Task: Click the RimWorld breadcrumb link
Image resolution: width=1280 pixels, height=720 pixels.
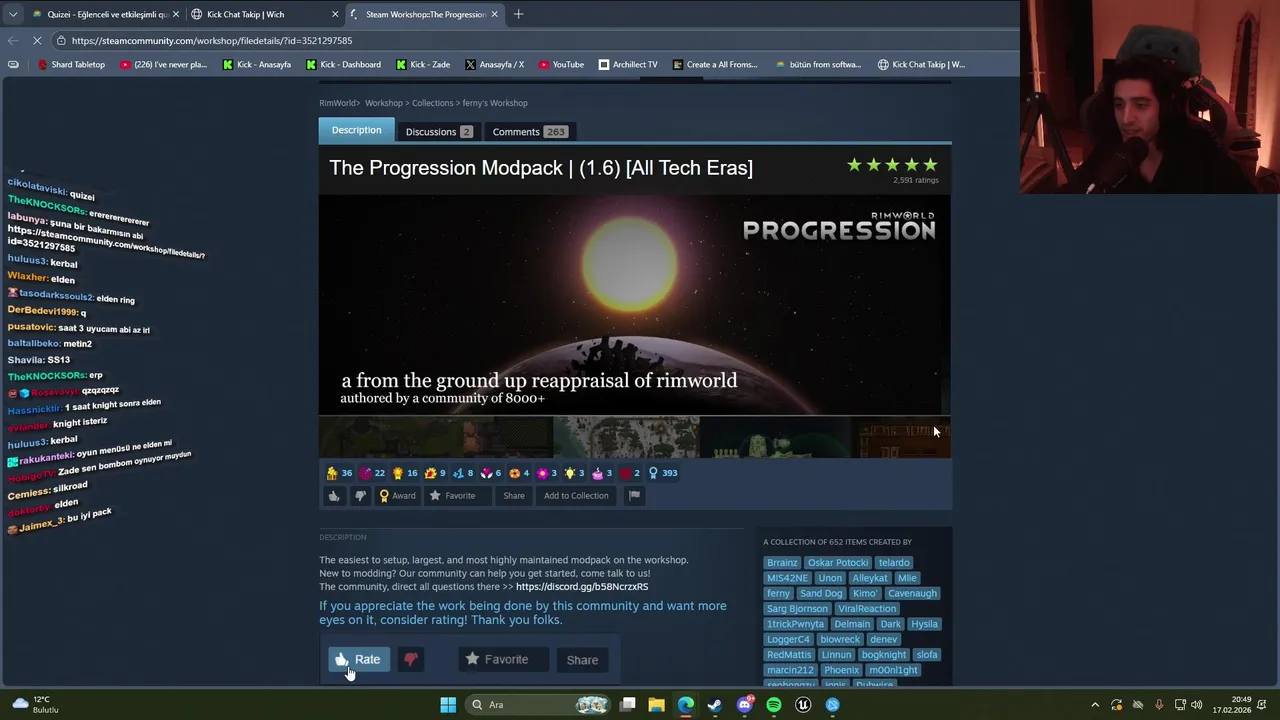Action: click(338, 103)
